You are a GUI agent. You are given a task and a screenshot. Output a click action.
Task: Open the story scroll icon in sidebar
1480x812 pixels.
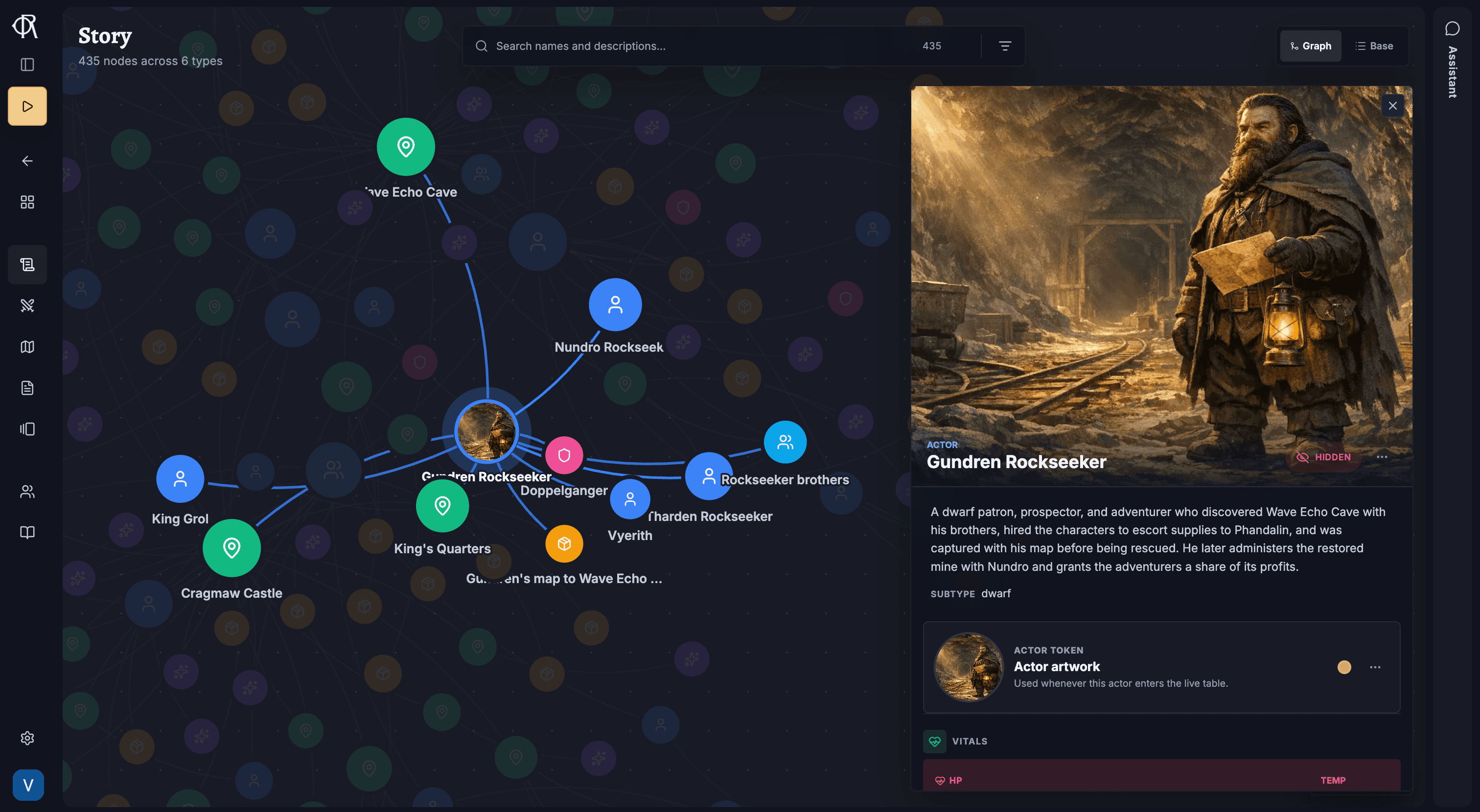tap(27, 264)
